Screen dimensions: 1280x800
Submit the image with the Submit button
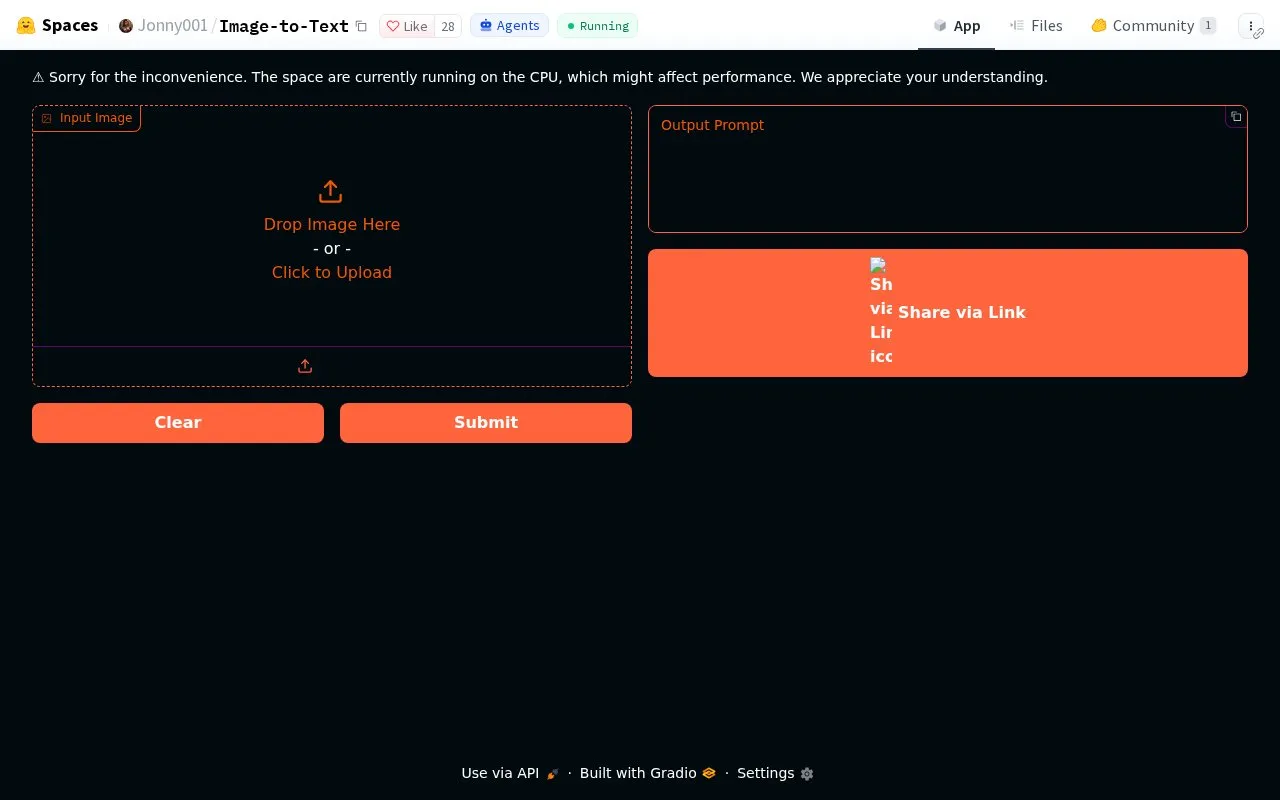click(x=486, y=423)
